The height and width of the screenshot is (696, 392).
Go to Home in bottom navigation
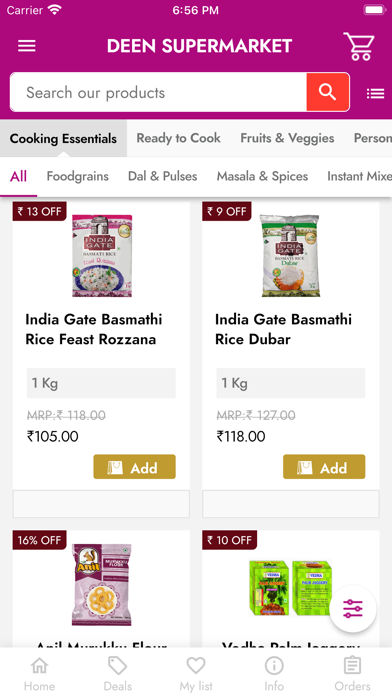39,673
